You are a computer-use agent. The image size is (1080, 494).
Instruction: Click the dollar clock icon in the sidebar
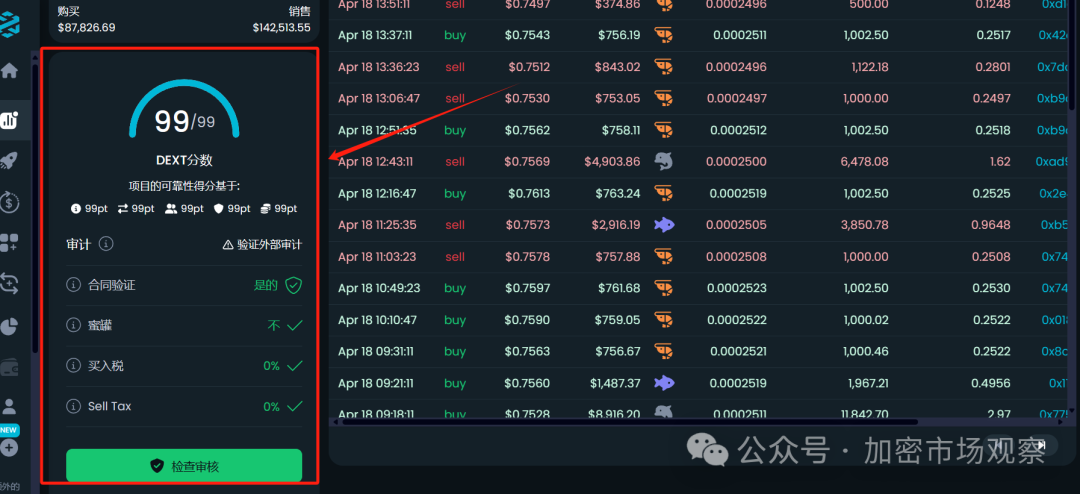coord(9,202)
